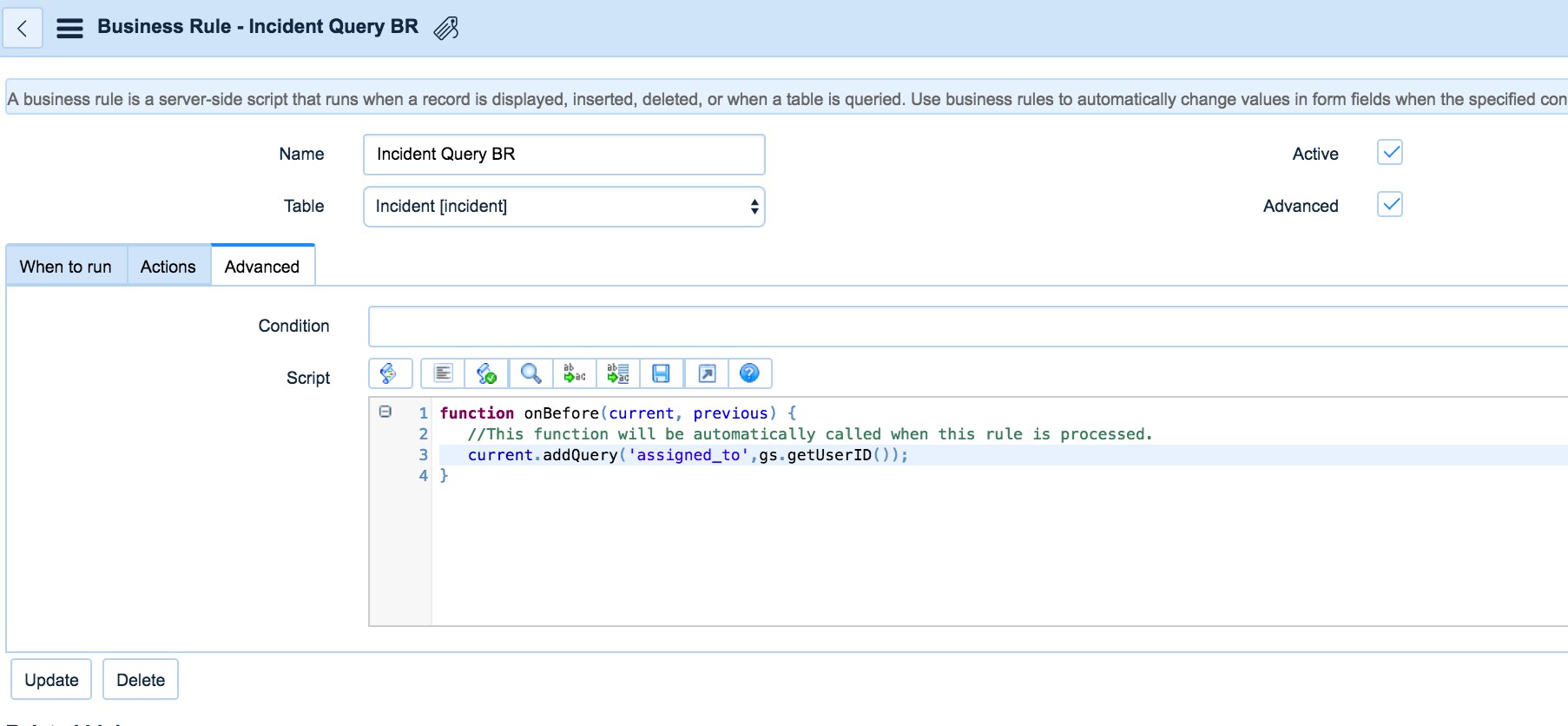This screenshot has width=1568, height=726.
Task: Toggle the syntax highlighting editor icon
Action: pos(389,373)
